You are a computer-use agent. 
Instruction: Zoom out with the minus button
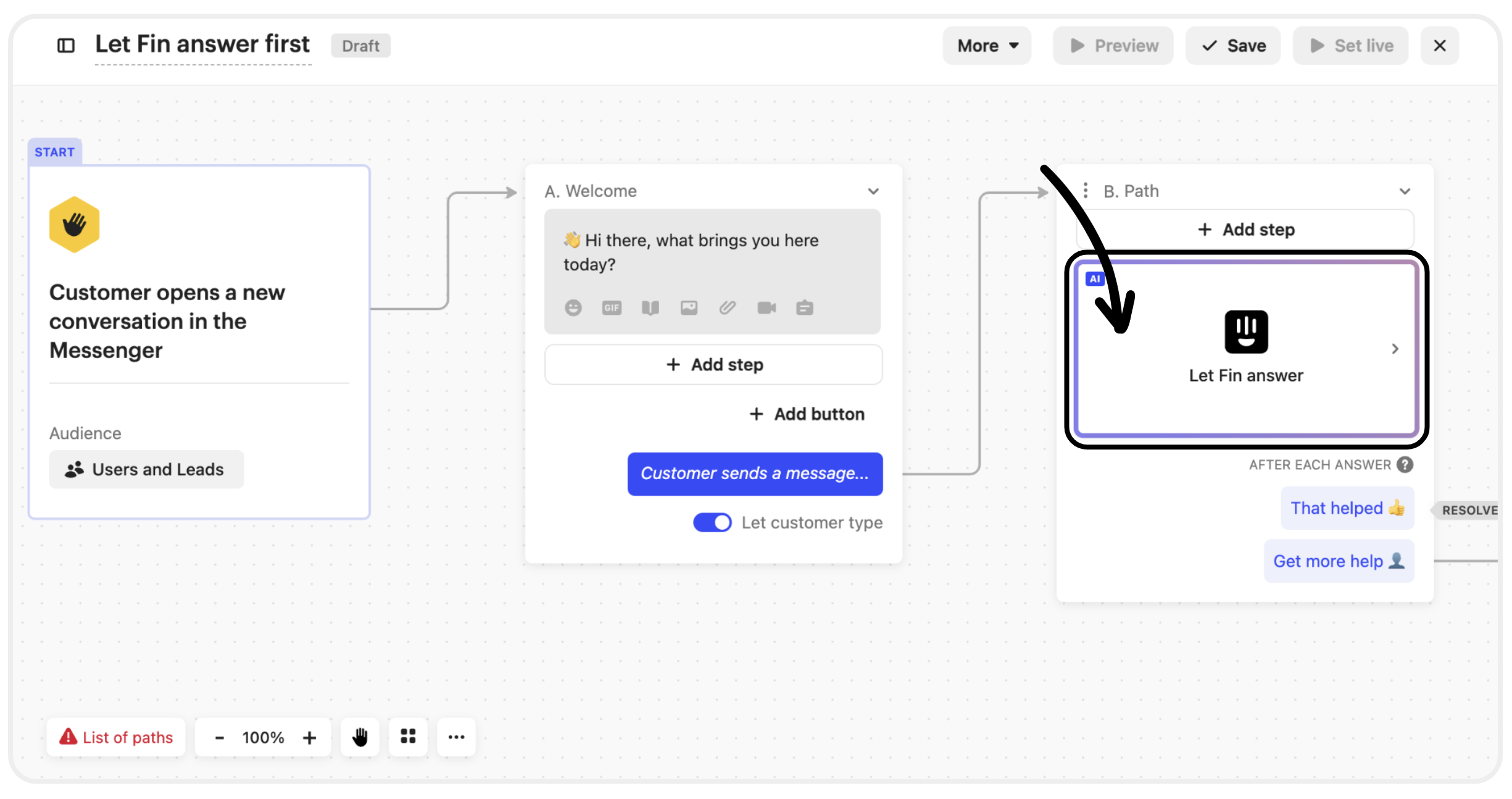click(x=219, y=737)
